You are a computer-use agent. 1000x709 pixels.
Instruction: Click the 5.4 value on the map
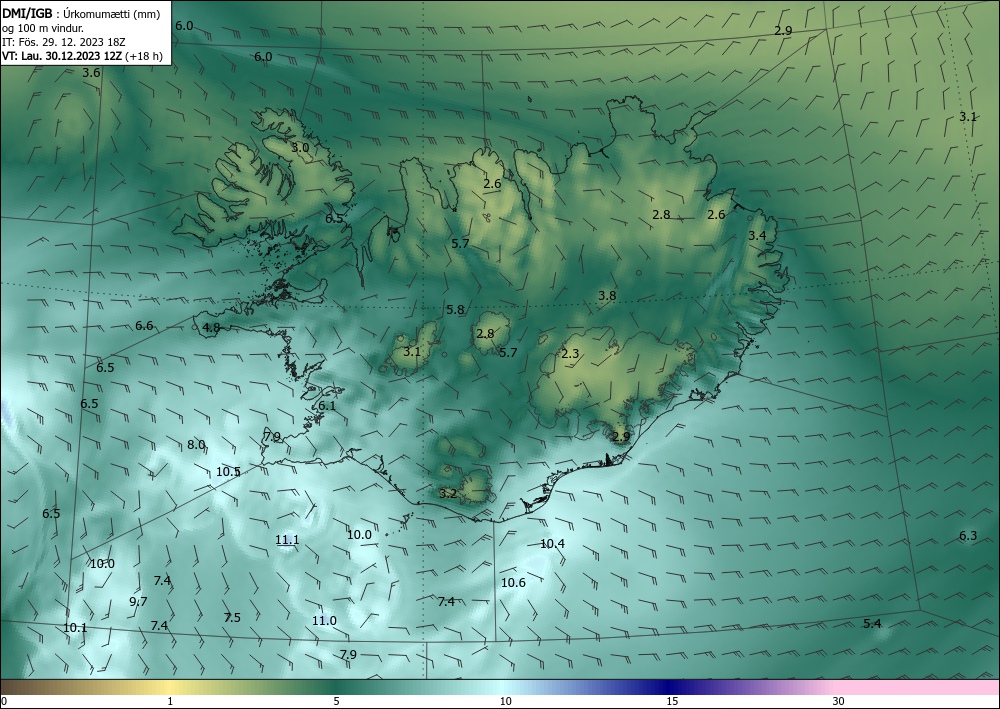coord(872,624)
